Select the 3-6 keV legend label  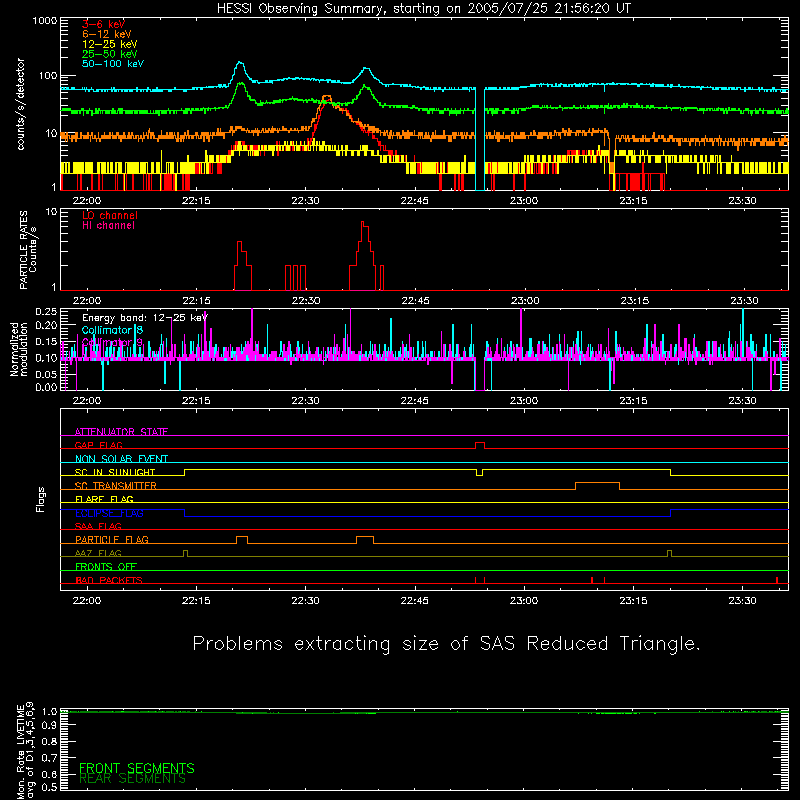point(103,24)
